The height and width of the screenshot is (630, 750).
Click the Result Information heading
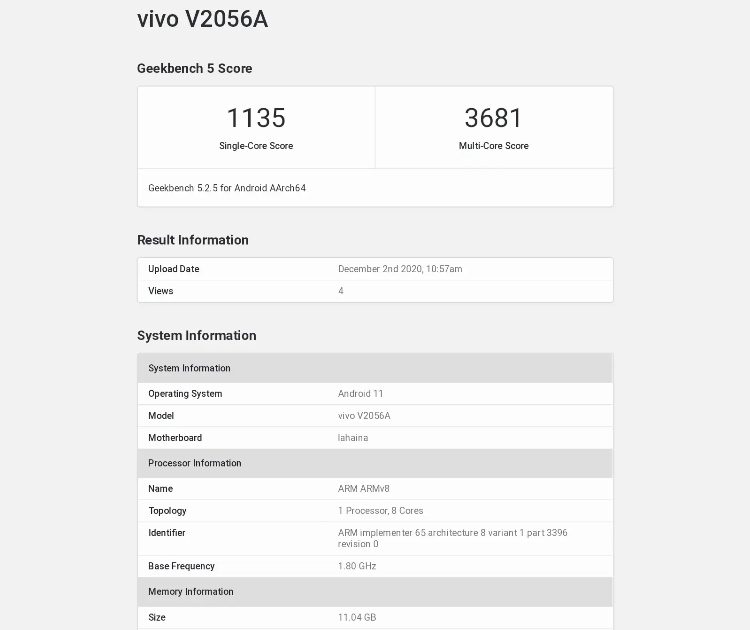(193, 240)
